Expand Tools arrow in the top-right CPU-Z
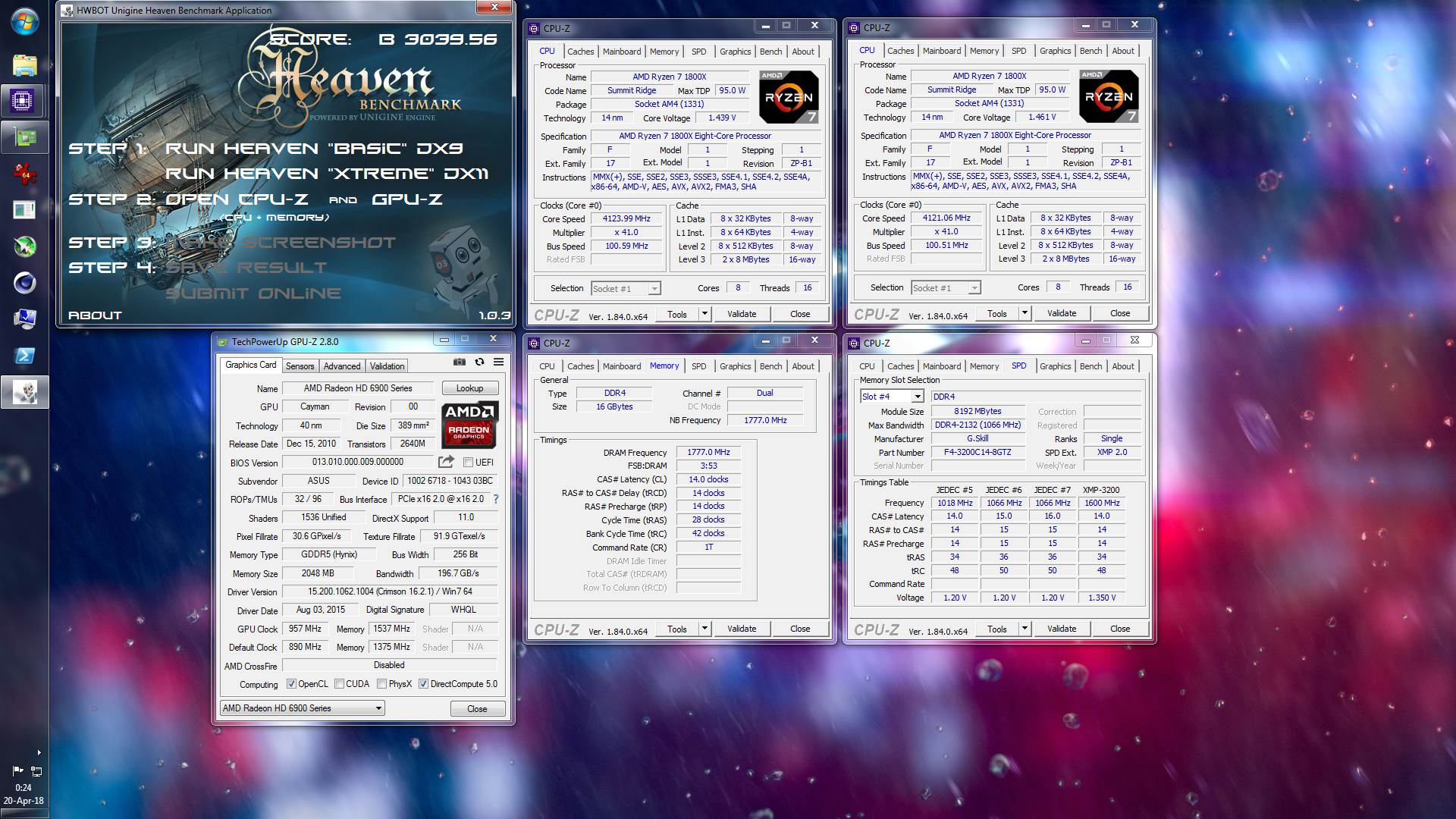 click(x=1025, y=313)
